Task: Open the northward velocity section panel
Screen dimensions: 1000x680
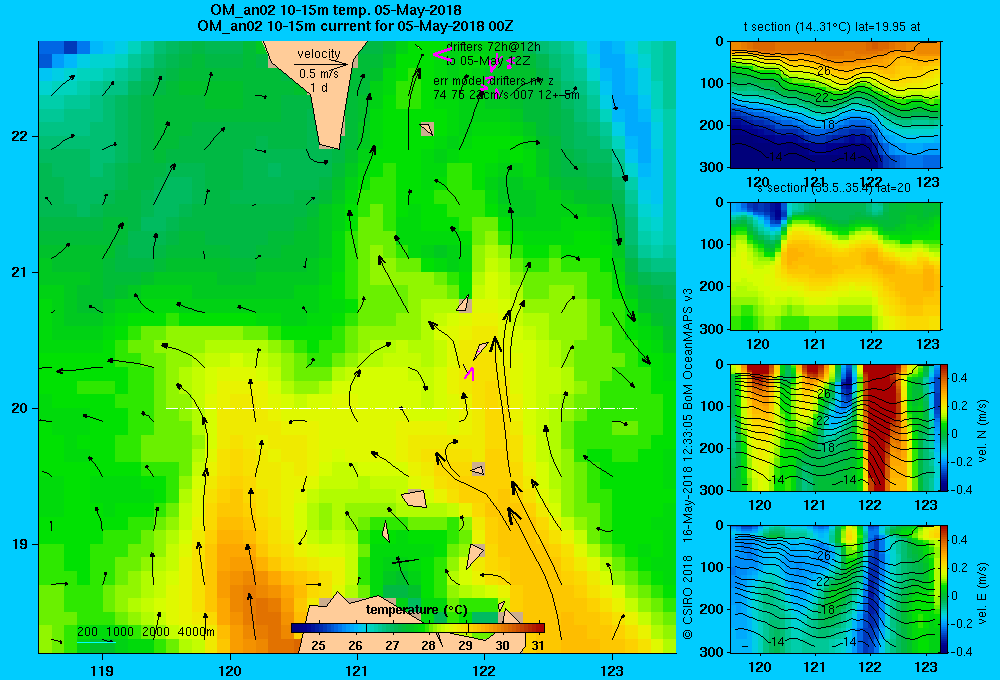Action: tap(835, 427)
